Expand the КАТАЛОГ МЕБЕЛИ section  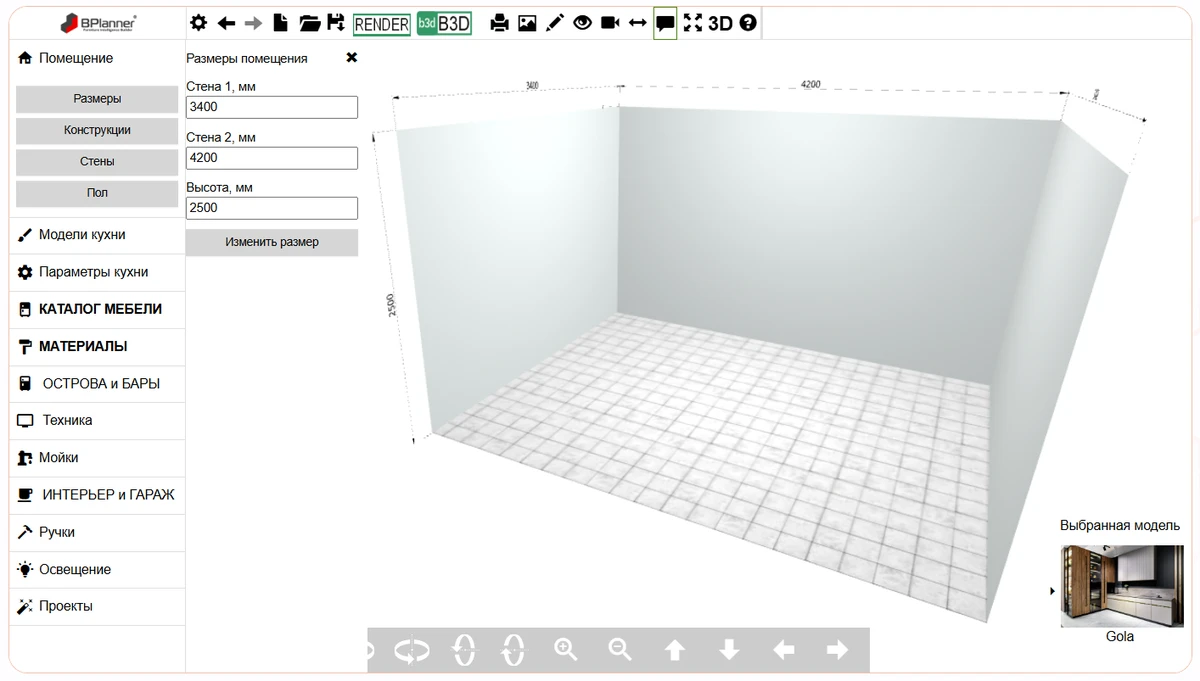pos(98,310)
